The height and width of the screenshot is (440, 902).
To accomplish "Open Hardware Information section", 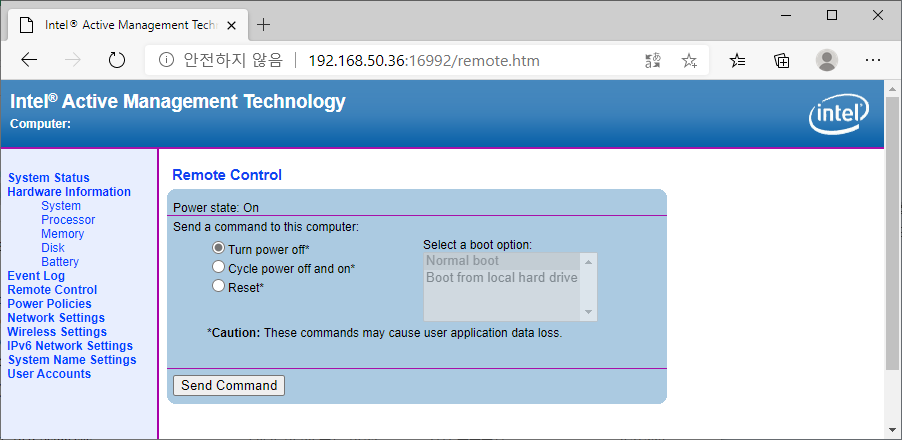I will (69, 192).
